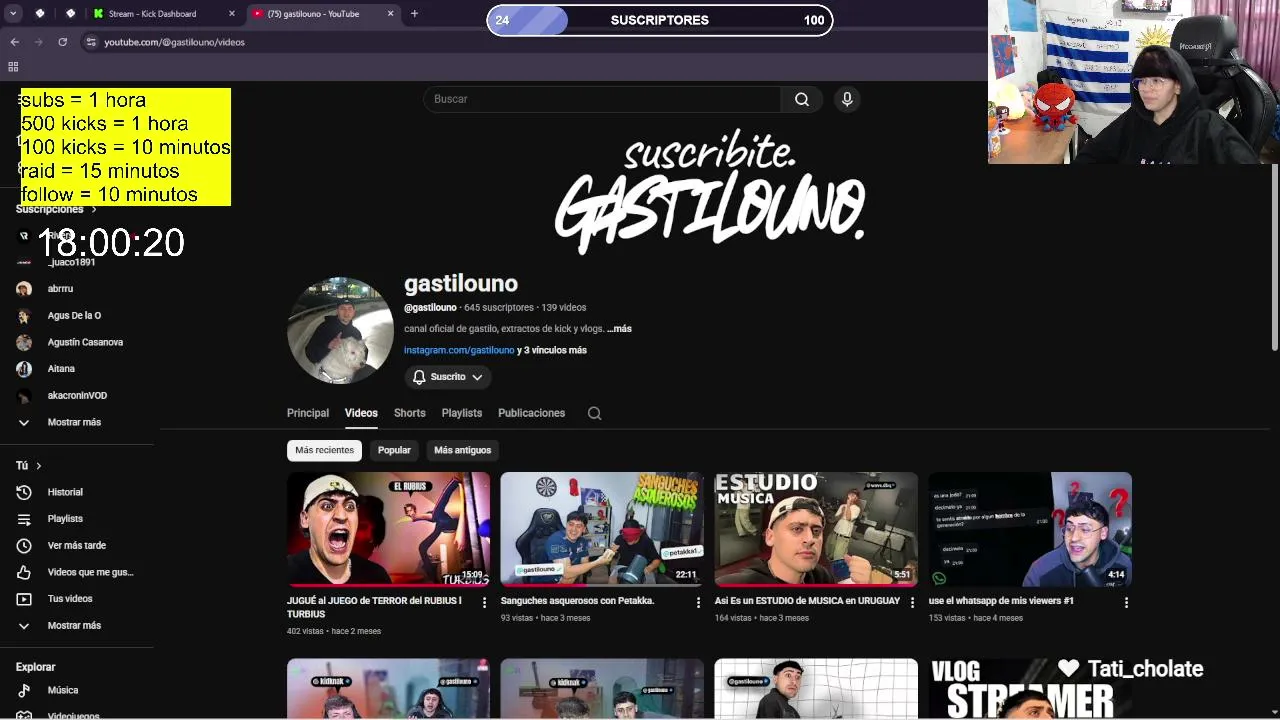Reload the page using the refresh icon
Viewport: 1280px width, 720px height.
pyautogui.click(x=62, y=42)
